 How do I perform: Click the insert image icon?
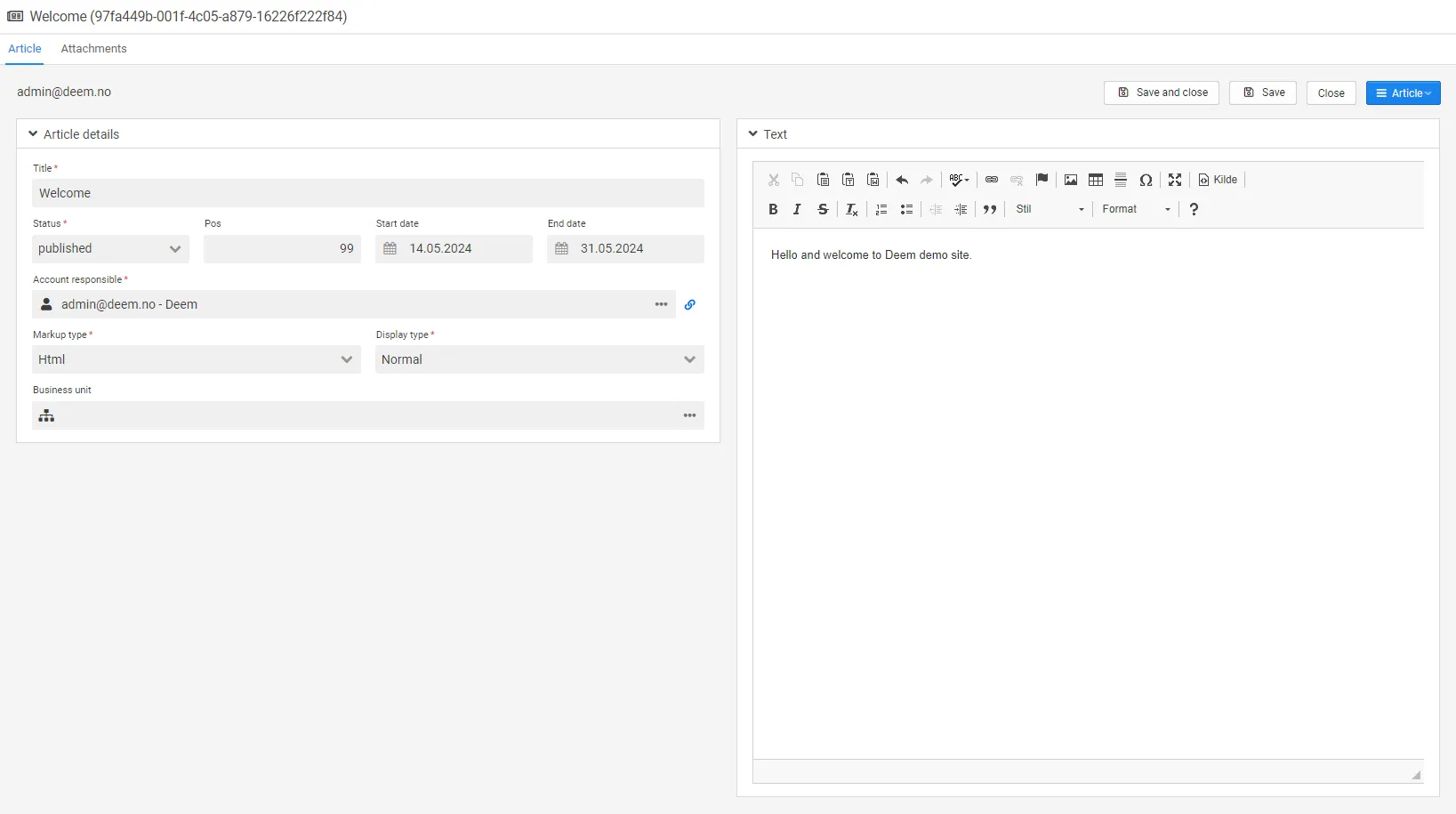tap(1071, 180)
